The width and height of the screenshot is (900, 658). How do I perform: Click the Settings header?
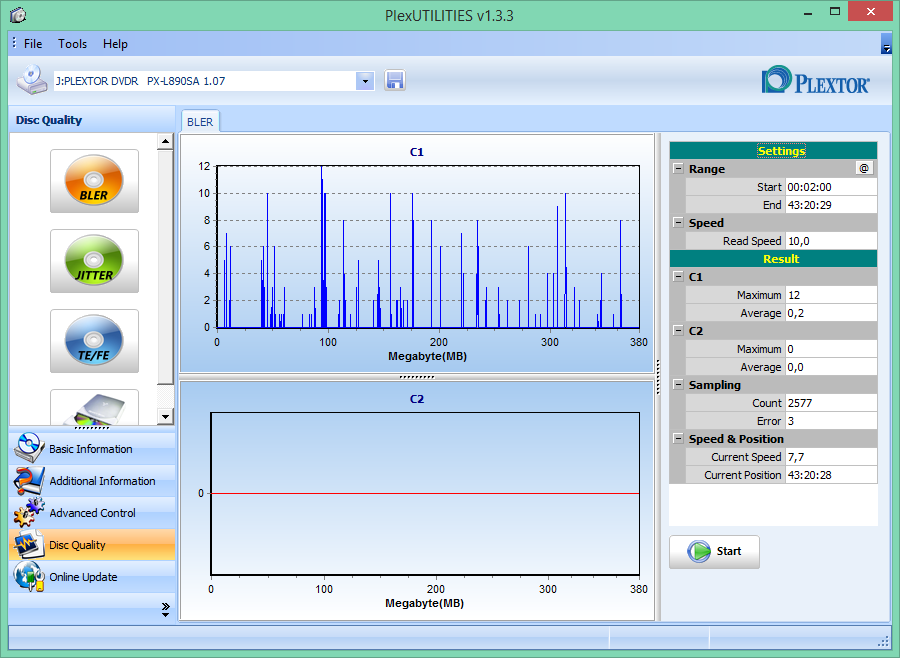coord(773,150)
